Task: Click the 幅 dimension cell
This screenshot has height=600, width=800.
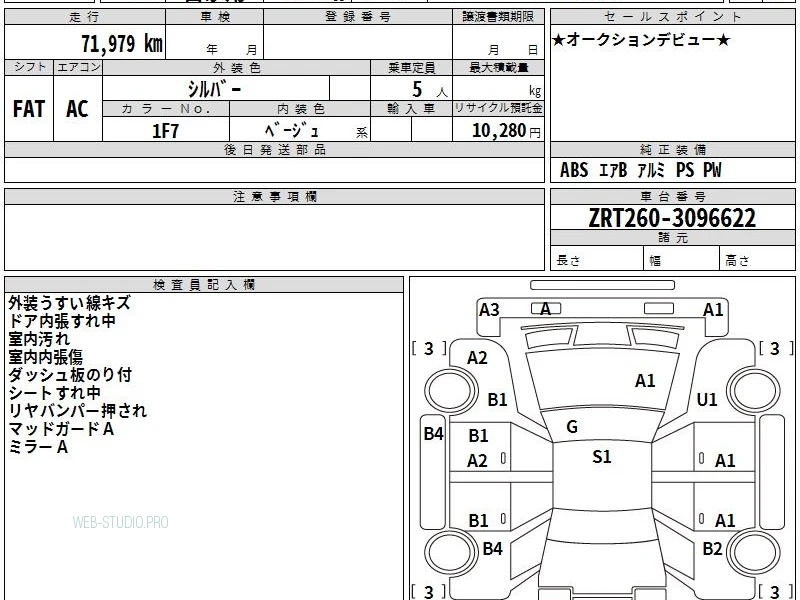Action: (x=682, y=259)
